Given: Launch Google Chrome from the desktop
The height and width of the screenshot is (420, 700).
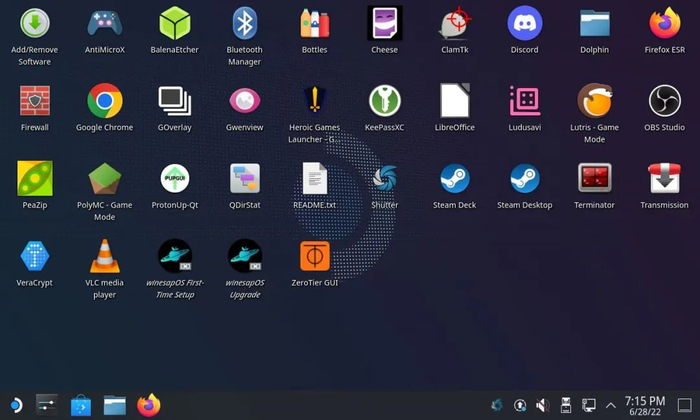Looking at the screenshot, I should [104, 100].
